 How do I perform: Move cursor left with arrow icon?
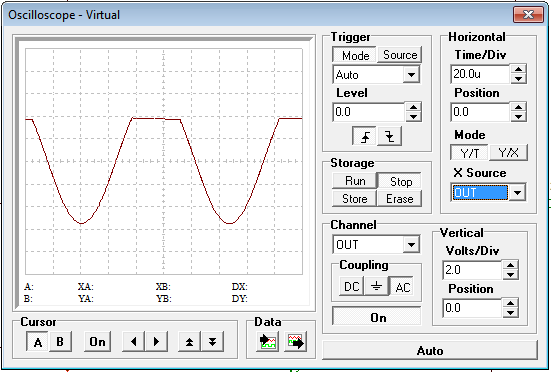click(x=134, y=341)
